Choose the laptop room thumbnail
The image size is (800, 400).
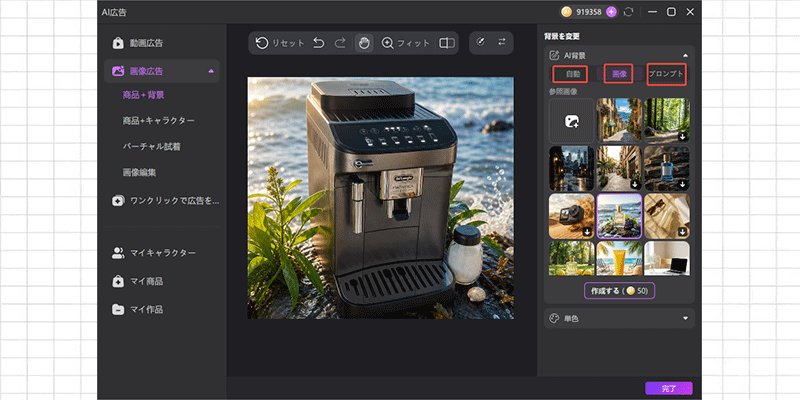tap(666, 258)
